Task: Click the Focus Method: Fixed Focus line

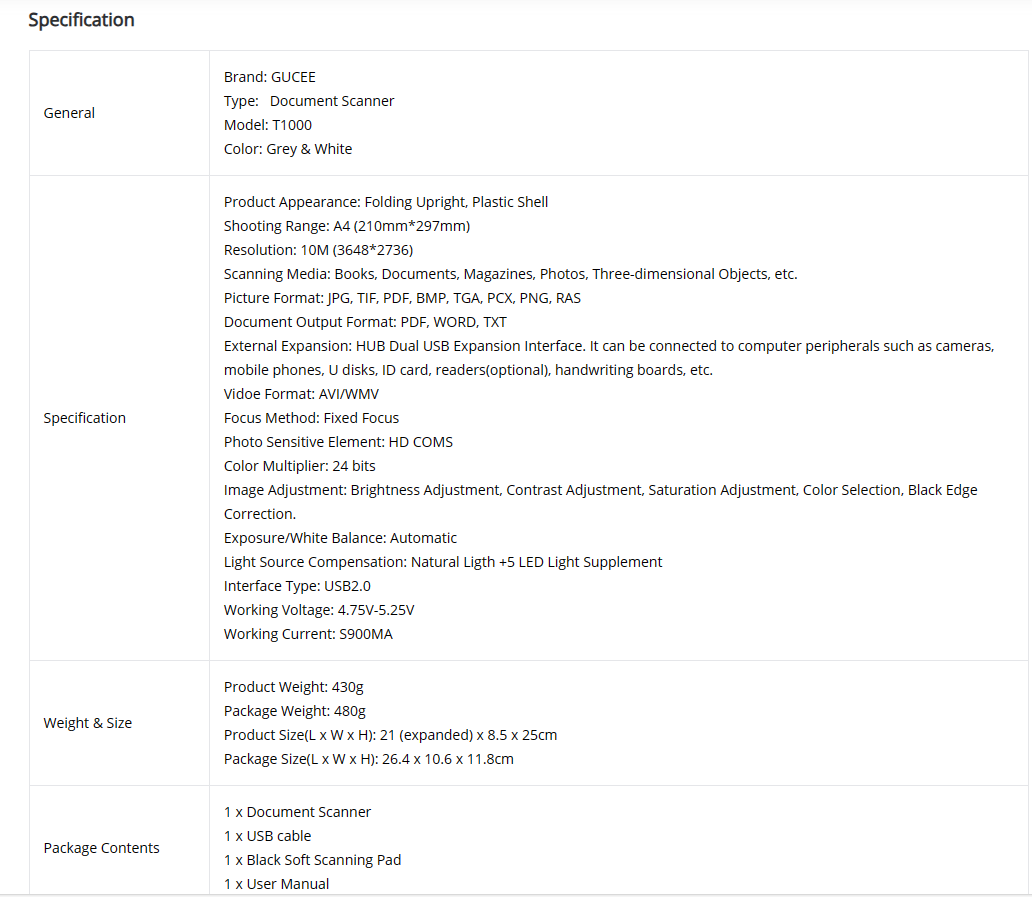Action: click(311, 418)
